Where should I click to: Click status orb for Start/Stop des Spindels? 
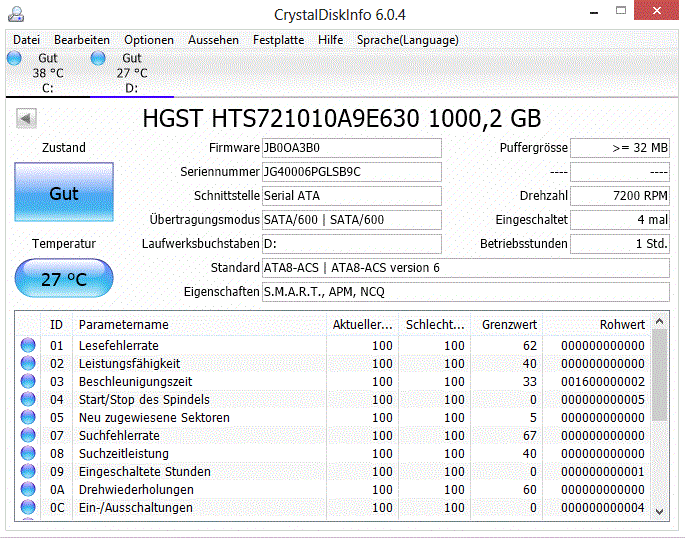tap(28, 399)
